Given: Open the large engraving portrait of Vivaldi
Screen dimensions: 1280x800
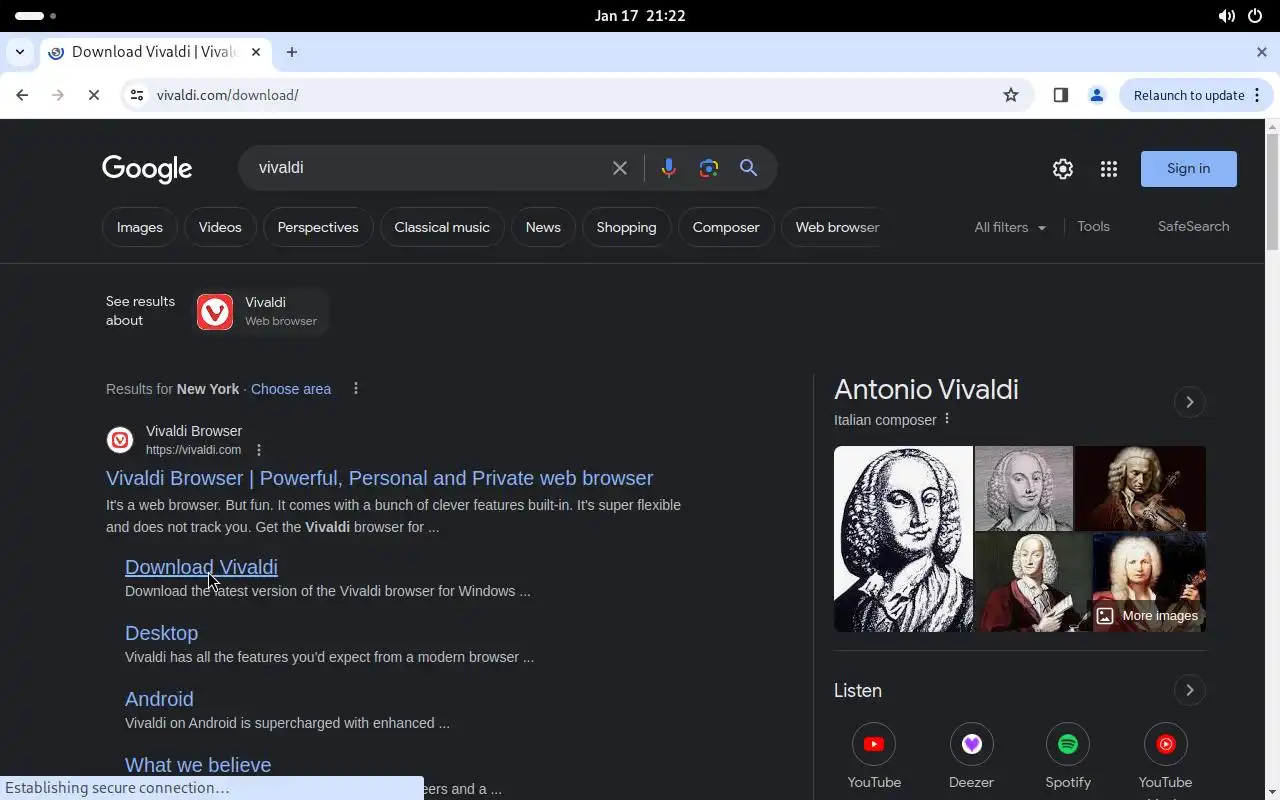Looking at the screenshot, I should point(903,539).
